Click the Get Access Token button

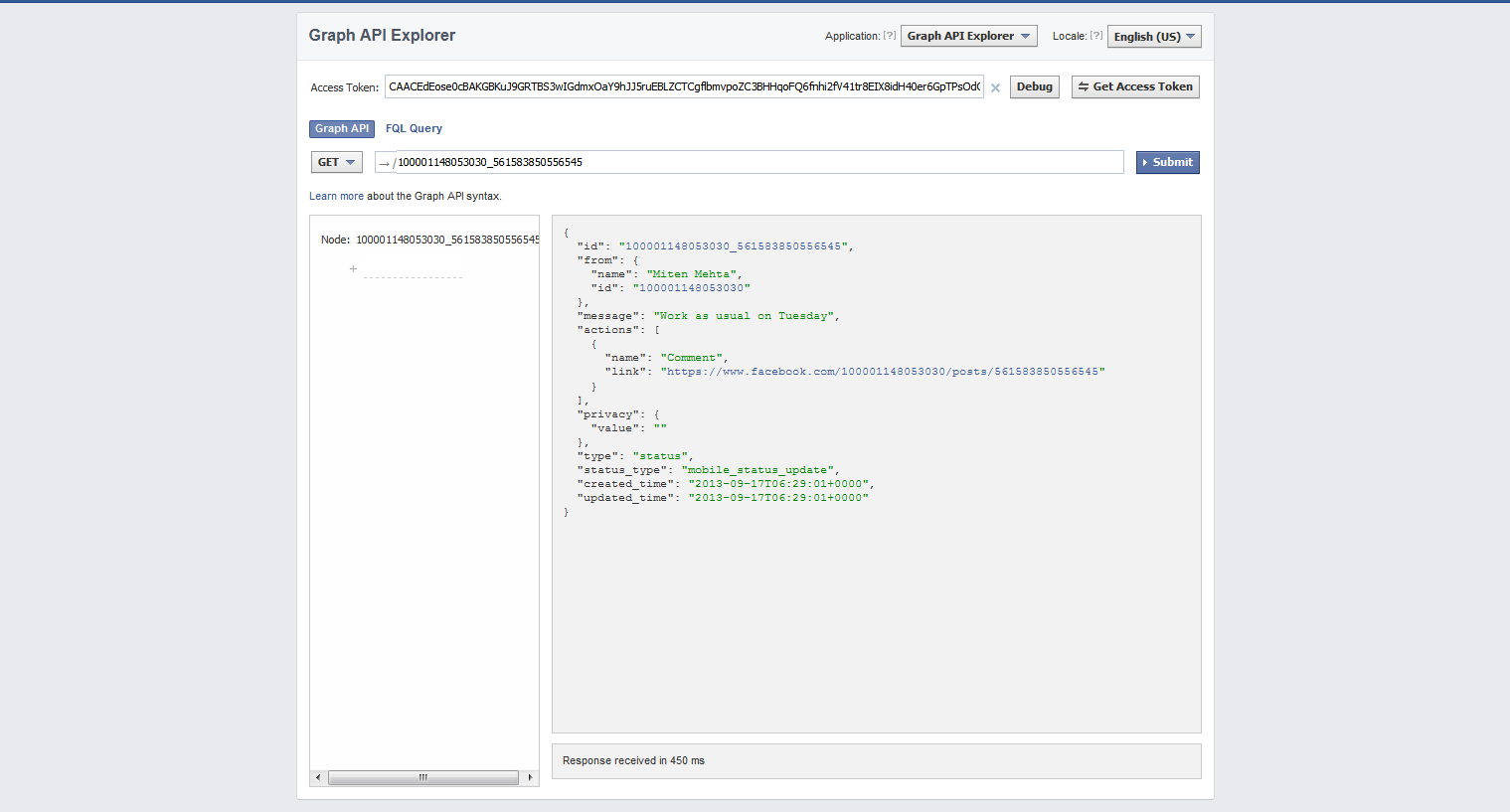(x=1135, y=86)
